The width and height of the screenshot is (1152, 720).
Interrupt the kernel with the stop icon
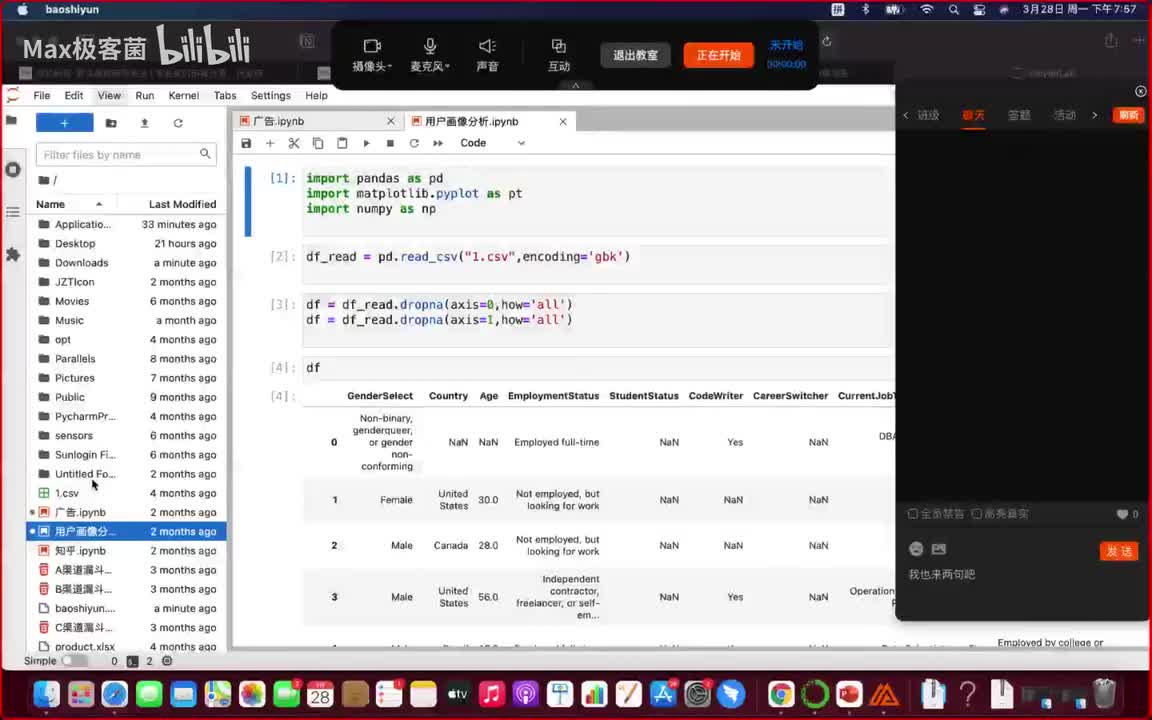pos(390,143)
